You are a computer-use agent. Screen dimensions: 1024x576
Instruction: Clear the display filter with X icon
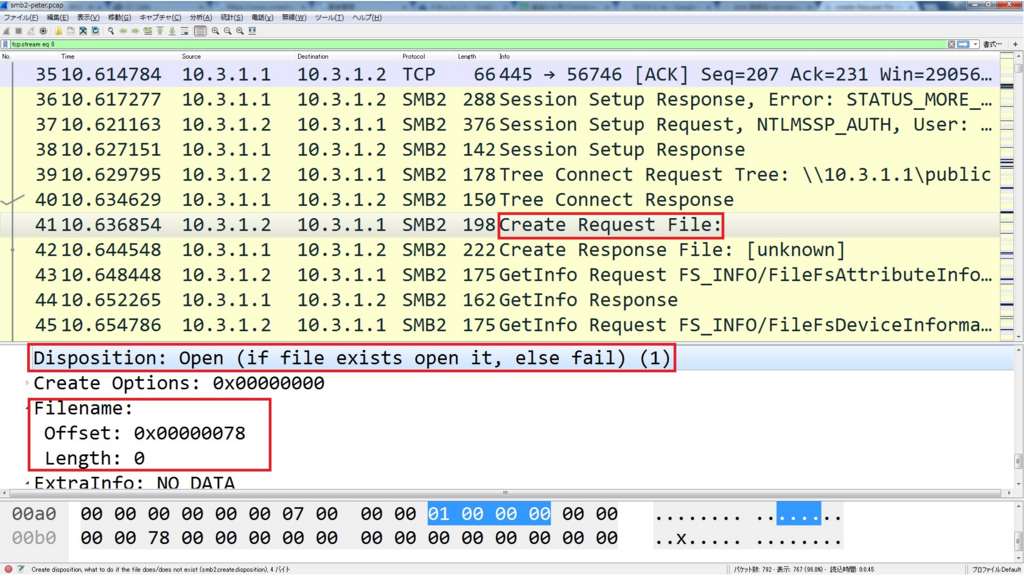952,44
